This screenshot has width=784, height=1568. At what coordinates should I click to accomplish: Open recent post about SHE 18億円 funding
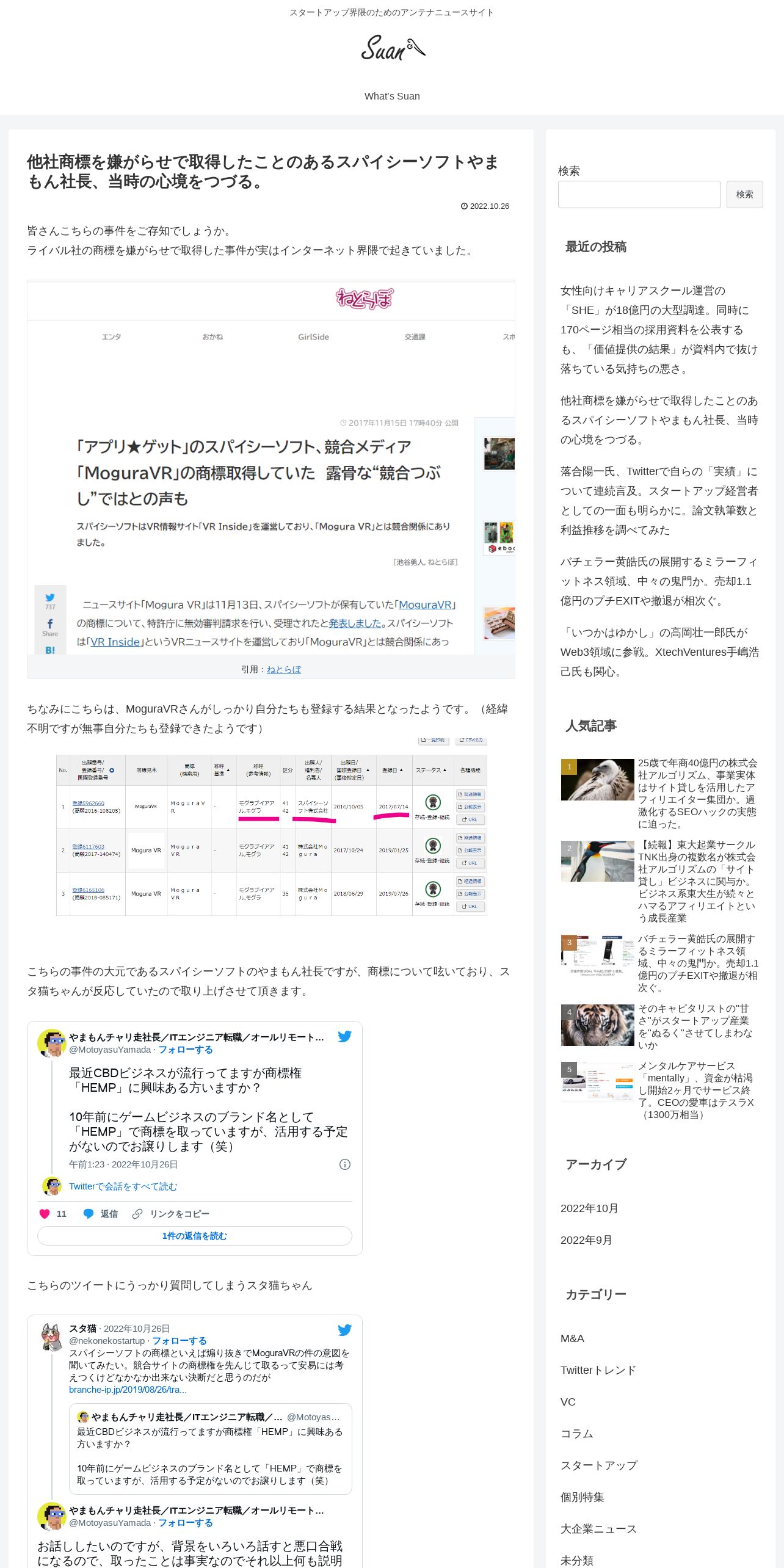[659, 330]
